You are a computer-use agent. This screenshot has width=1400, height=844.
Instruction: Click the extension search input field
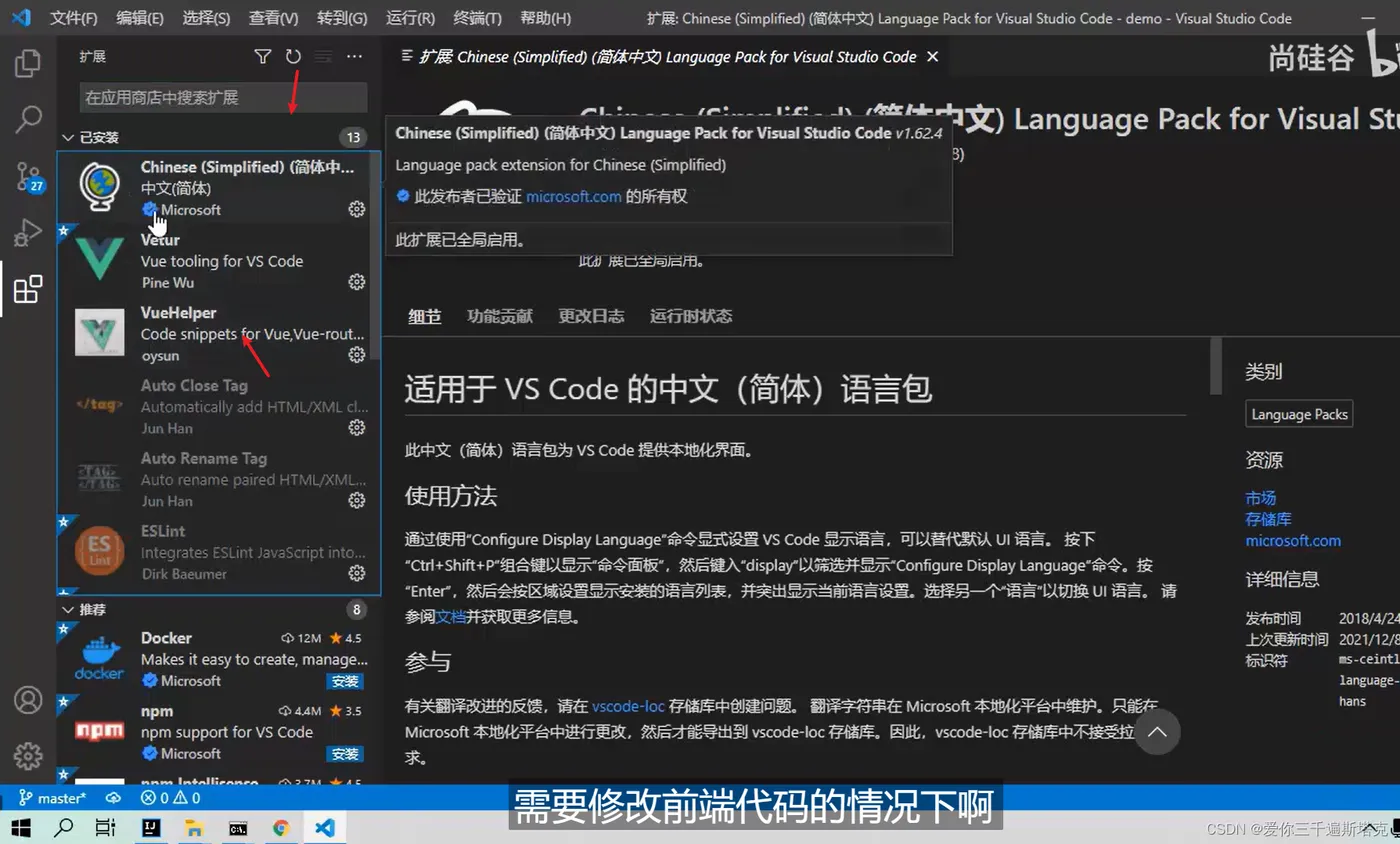point(223,97)
